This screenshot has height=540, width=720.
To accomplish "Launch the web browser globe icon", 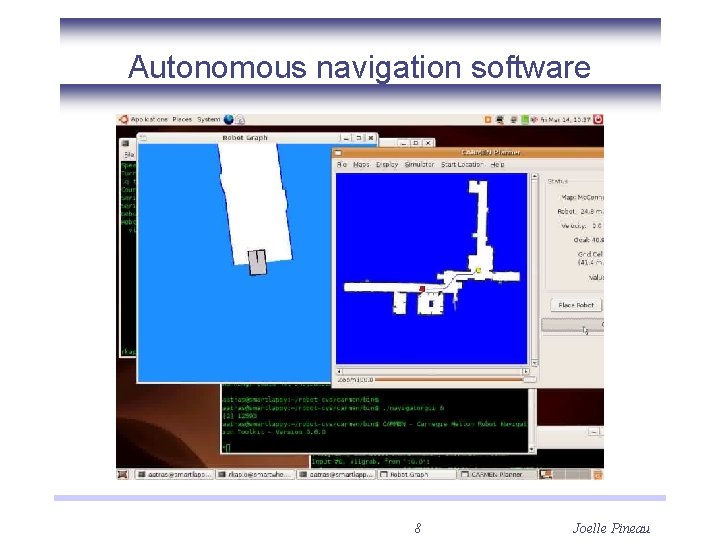I will (228, 120).
